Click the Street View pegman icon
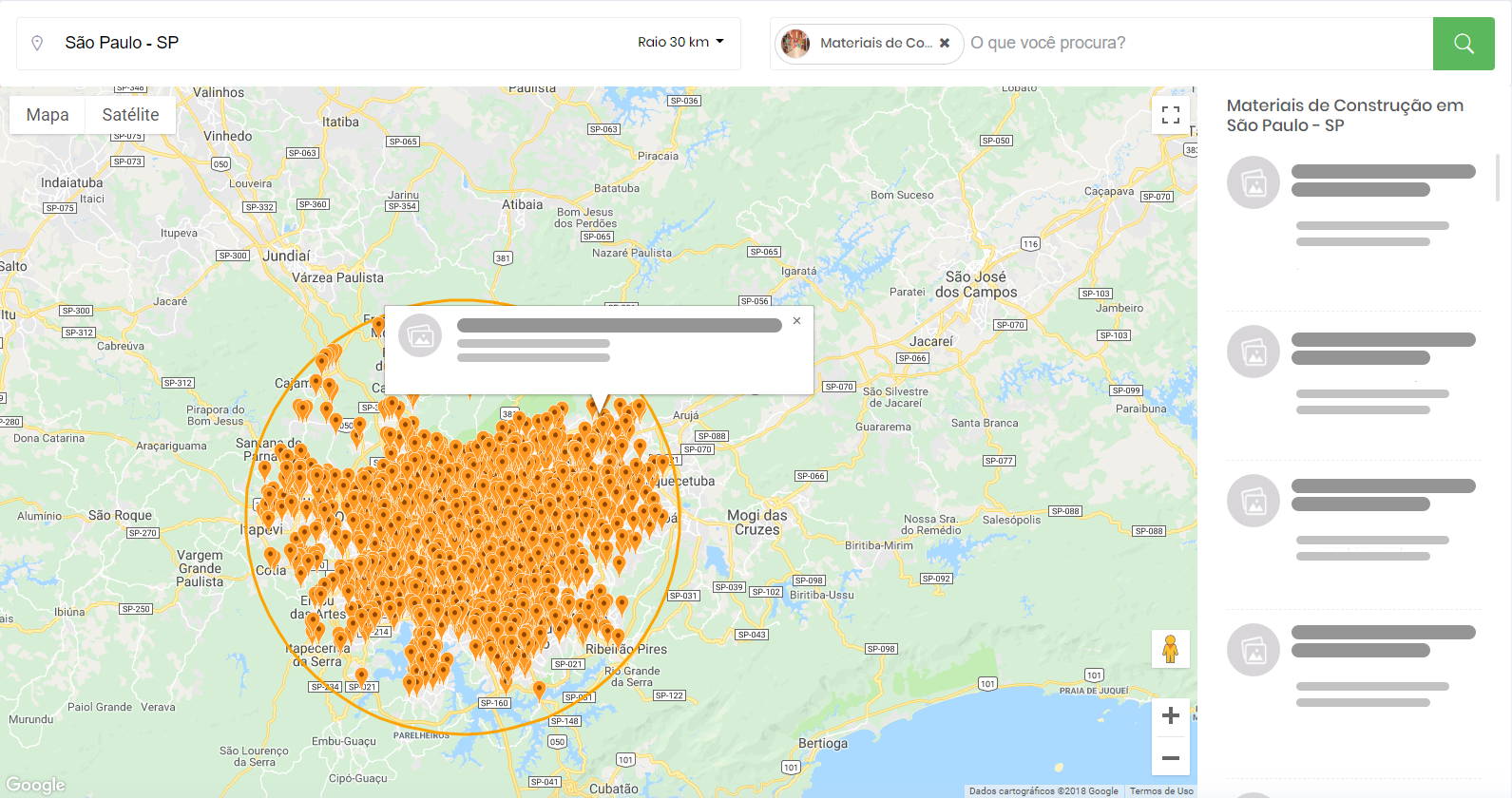 (1171, 649)
